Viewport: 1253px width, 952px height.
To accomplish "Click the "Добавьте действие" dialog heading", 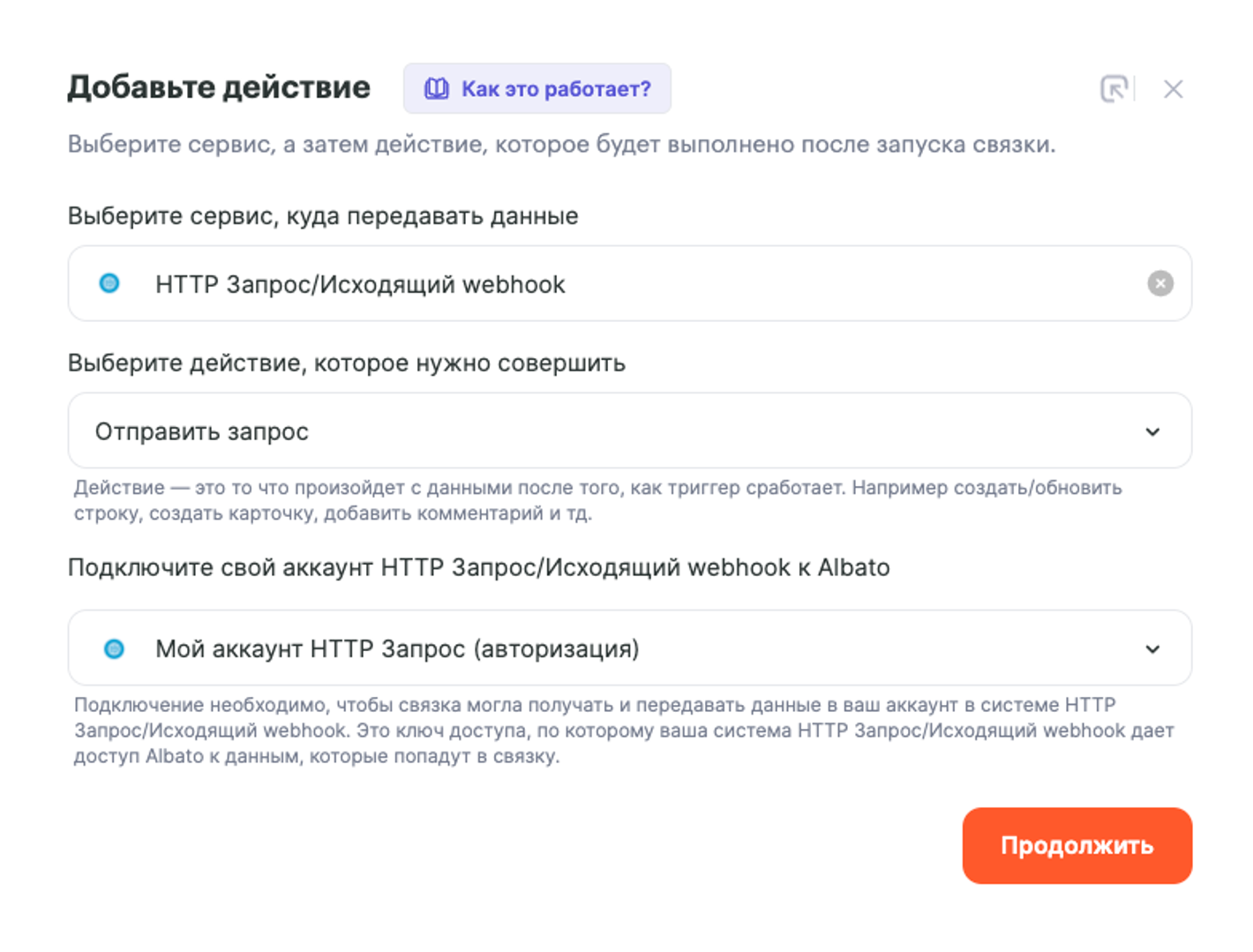I will [219, 87].
